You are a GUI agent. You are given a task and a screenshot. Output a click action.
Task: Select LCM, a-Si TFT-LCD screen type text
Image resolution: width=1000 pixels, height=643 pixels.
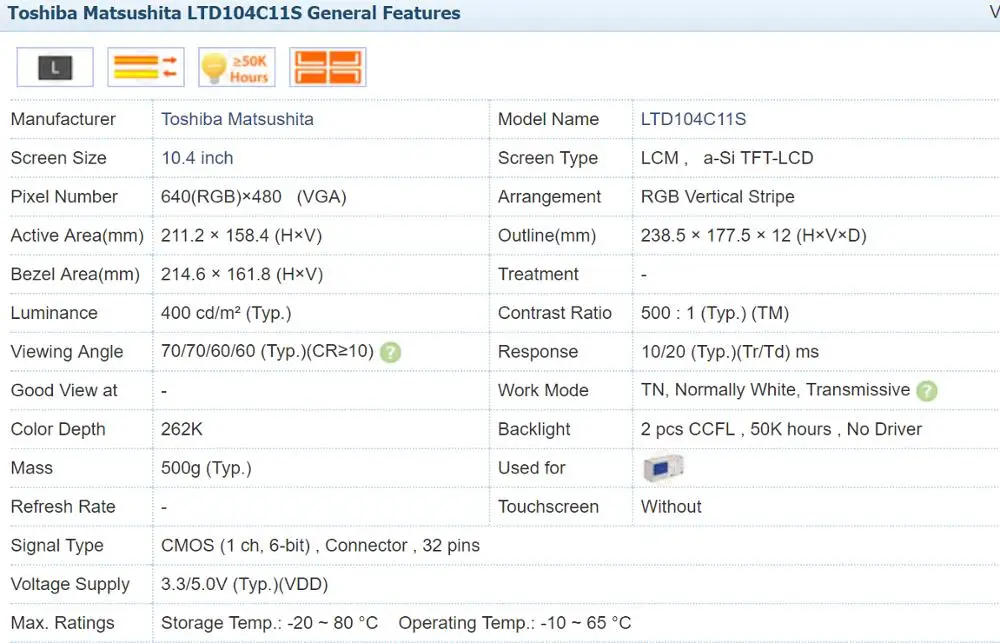point(727,158)
